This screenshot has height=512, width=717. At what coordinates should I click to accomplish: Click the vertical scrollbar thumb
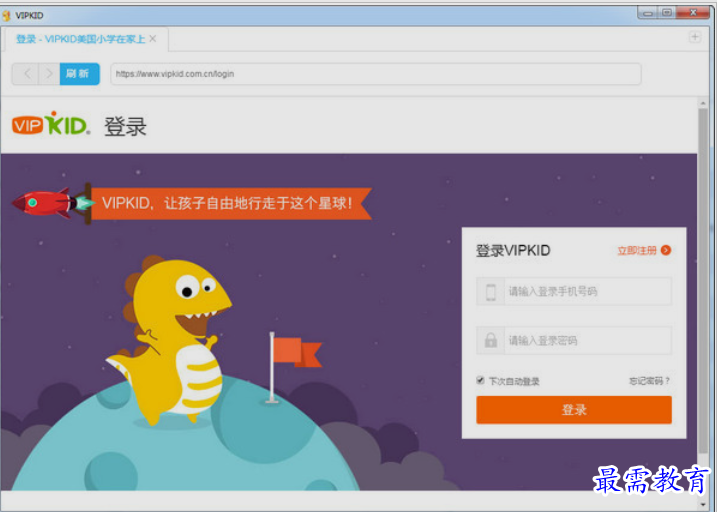point(703,280)
